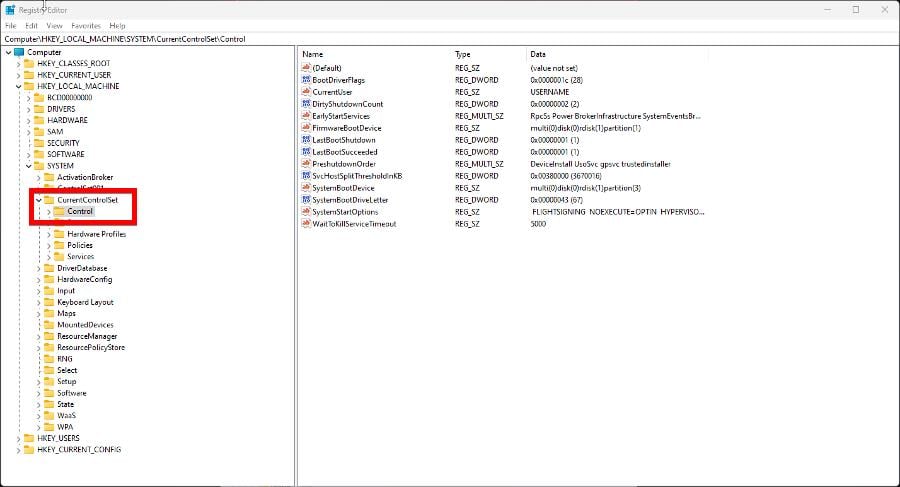Click the Hardware Profiles folder icon
Image resolution: width=900 pixels, height=487 pixels.
(x=59, y=234)
